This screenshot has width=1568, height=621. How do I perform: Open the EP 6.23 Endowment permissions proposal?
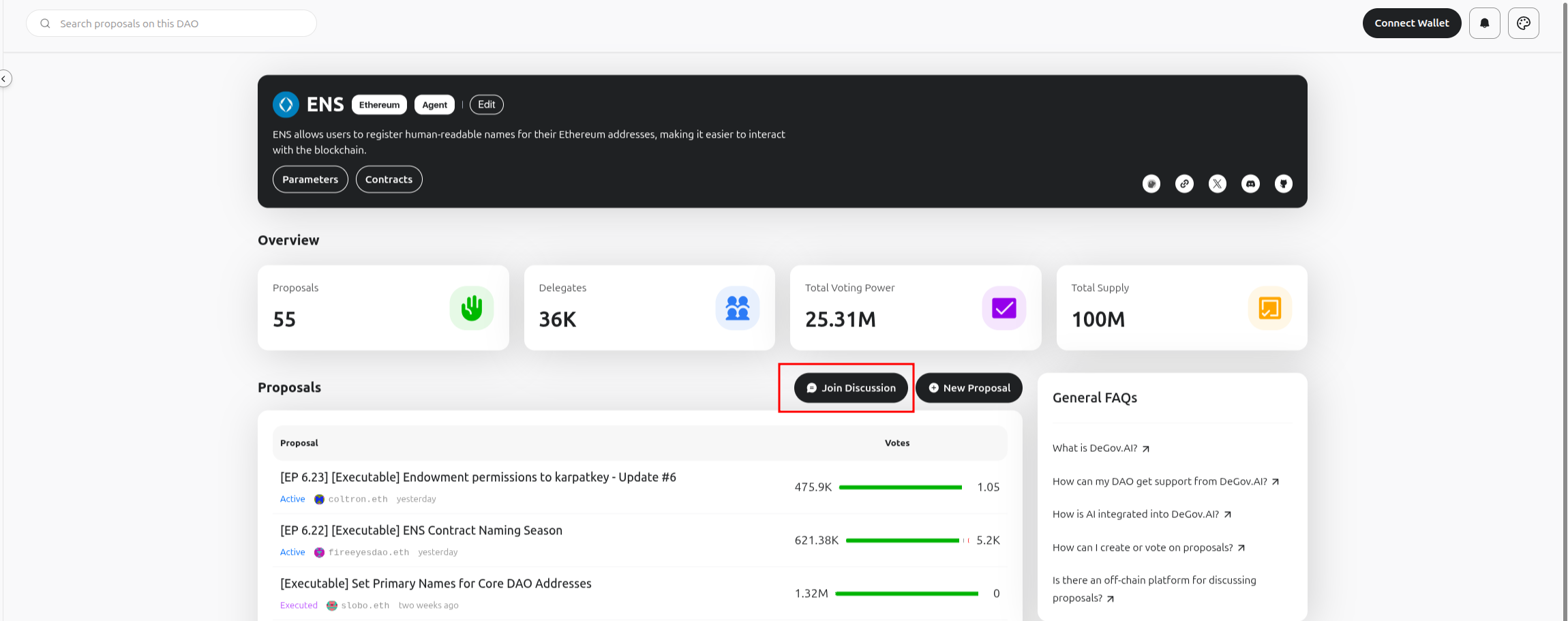point(478,477)
